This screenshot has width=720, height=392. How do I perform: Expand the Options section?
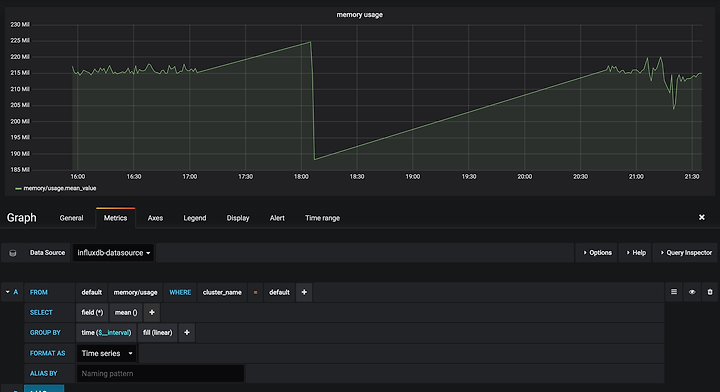(597, 253)
